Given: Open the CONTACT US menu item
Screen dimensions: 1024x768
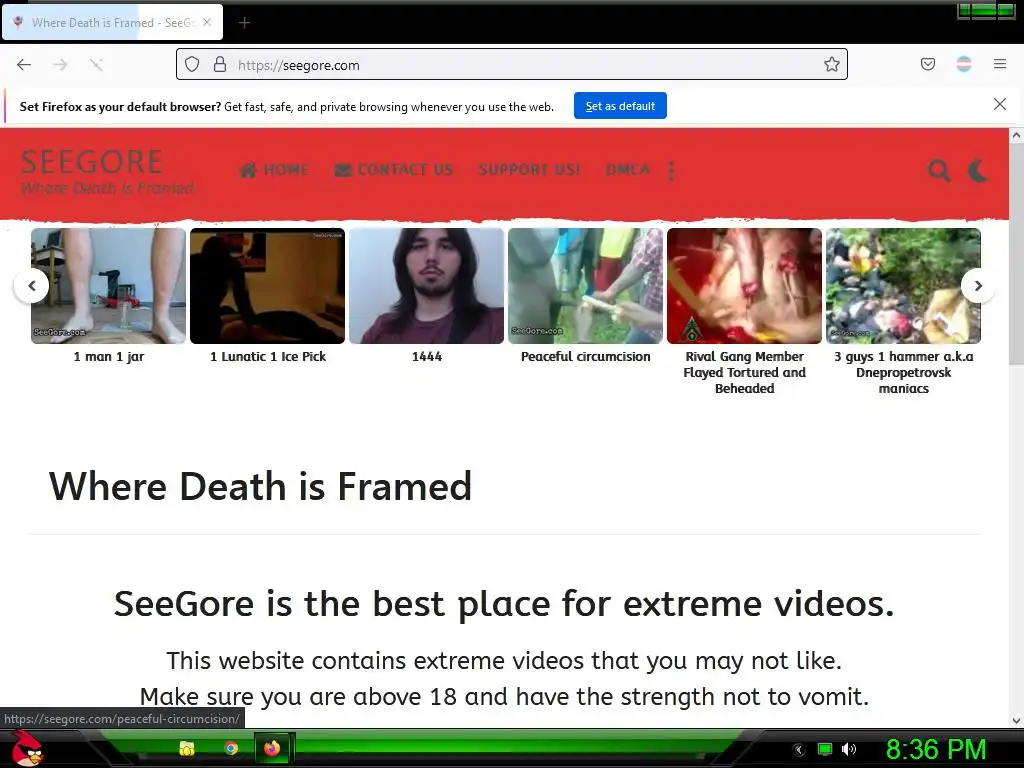Looking at the screenshot, I should point(394,170).
